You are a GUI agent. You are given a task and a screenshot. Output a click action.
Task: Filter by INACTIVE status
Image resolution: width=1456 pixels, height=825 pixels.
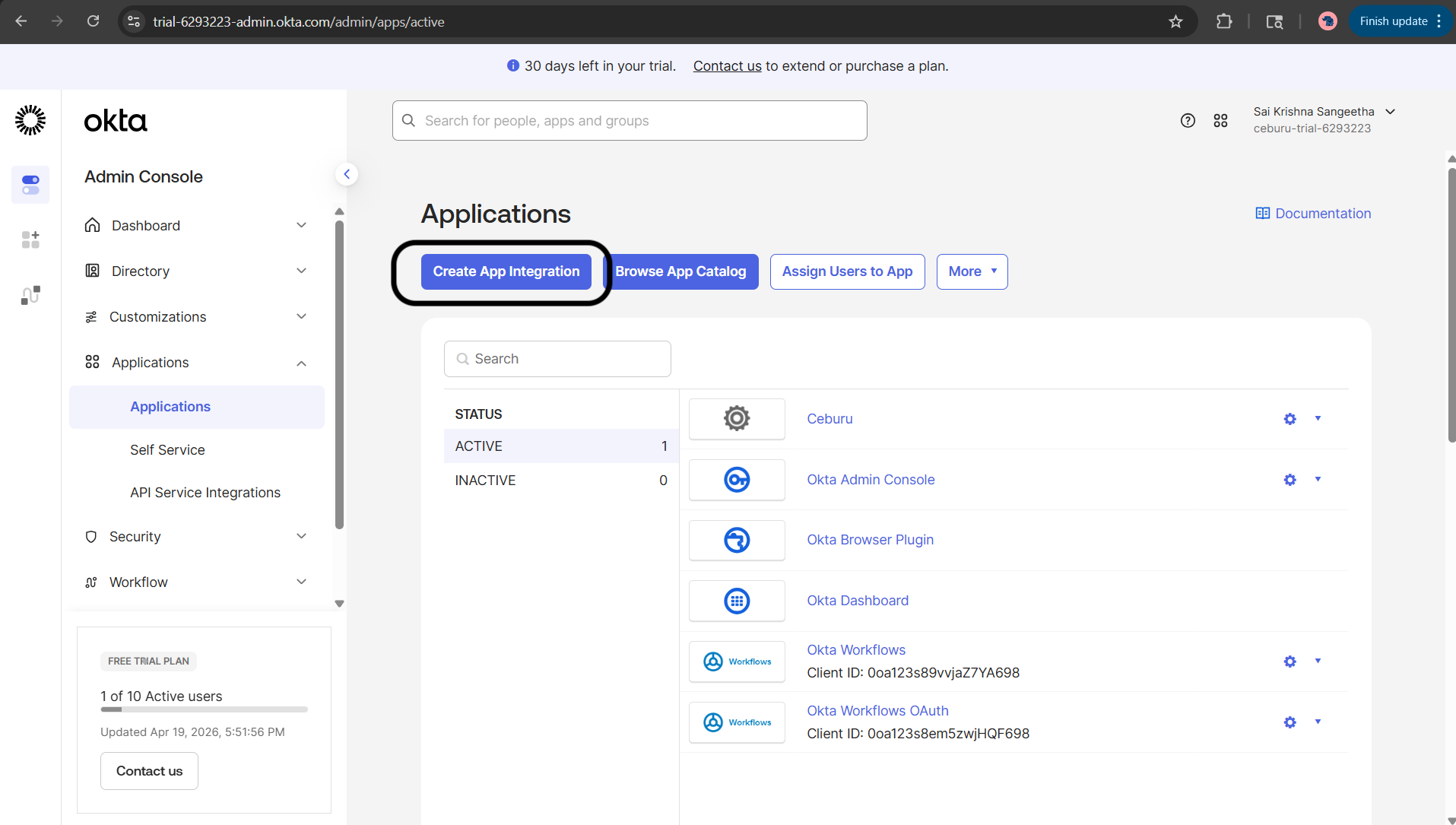[561, 481]
